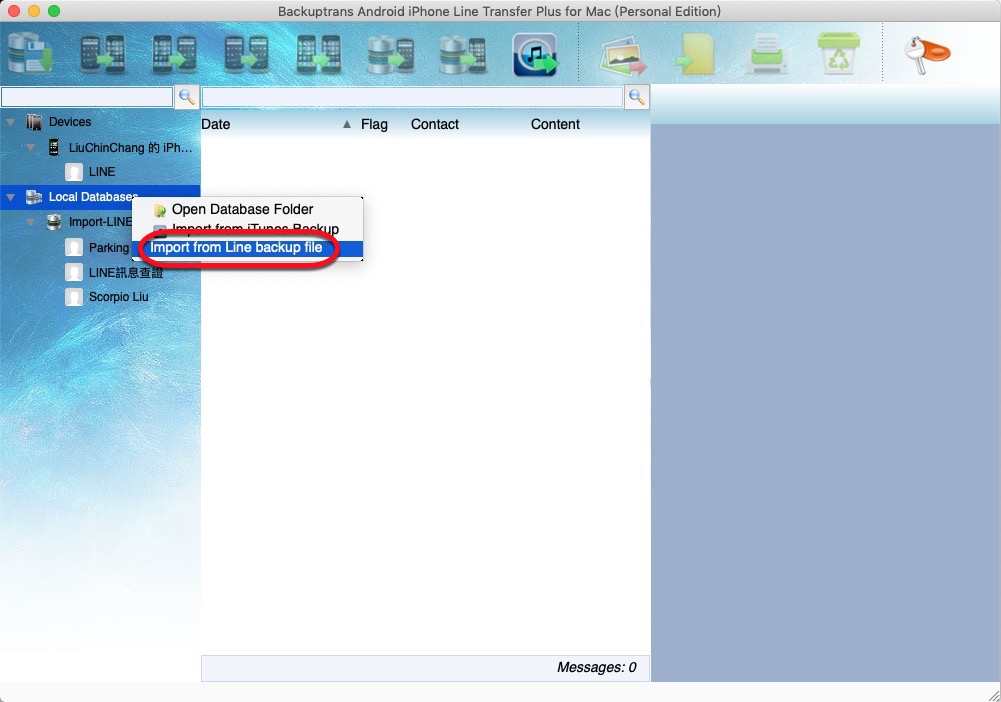Click the fourth phone-to-phone transfer icon

[x=319, y=54]
